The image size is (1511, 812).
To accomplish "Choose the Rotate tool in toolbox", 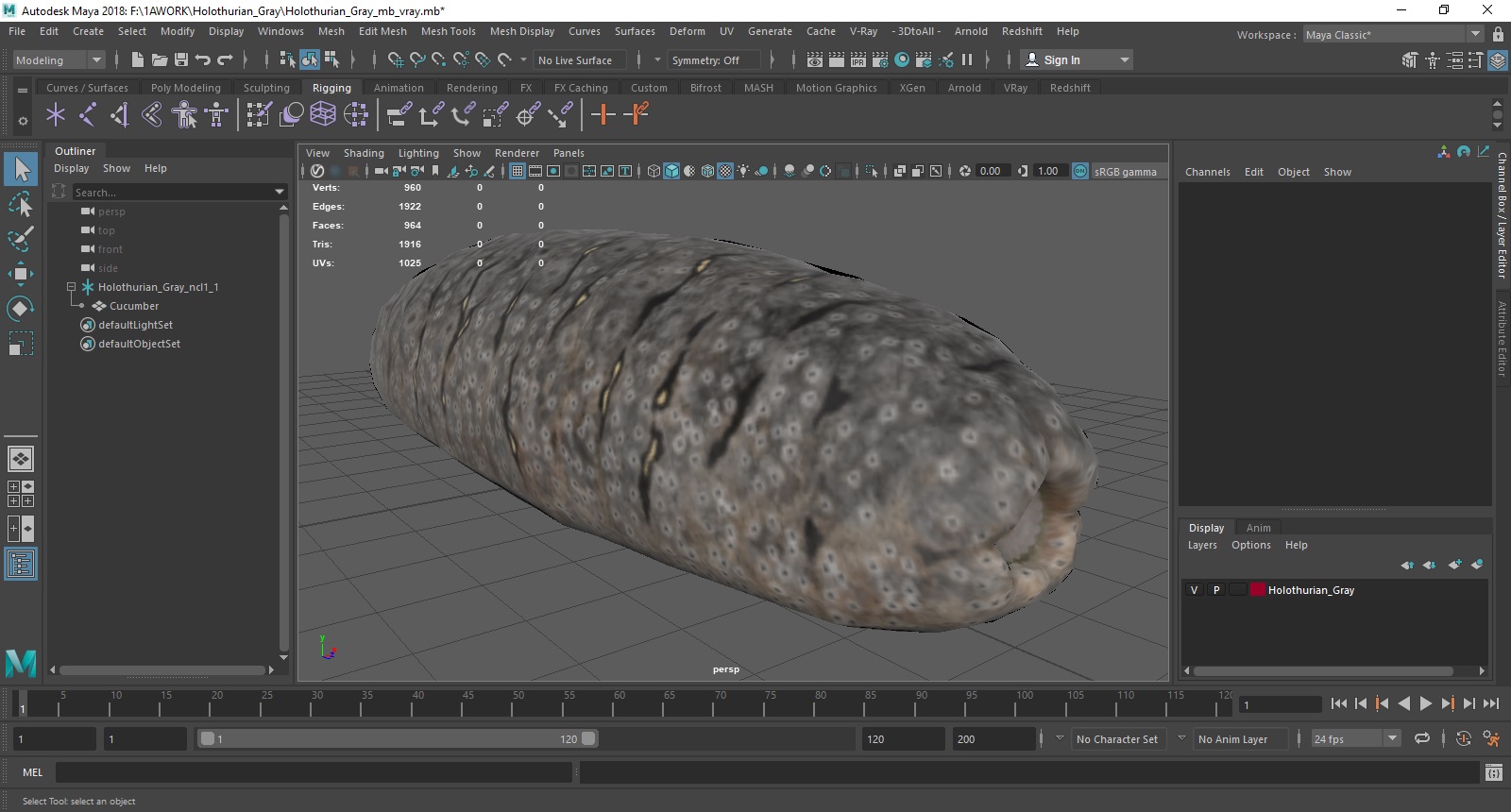I will pyautogui.click(x=21, y=309).
